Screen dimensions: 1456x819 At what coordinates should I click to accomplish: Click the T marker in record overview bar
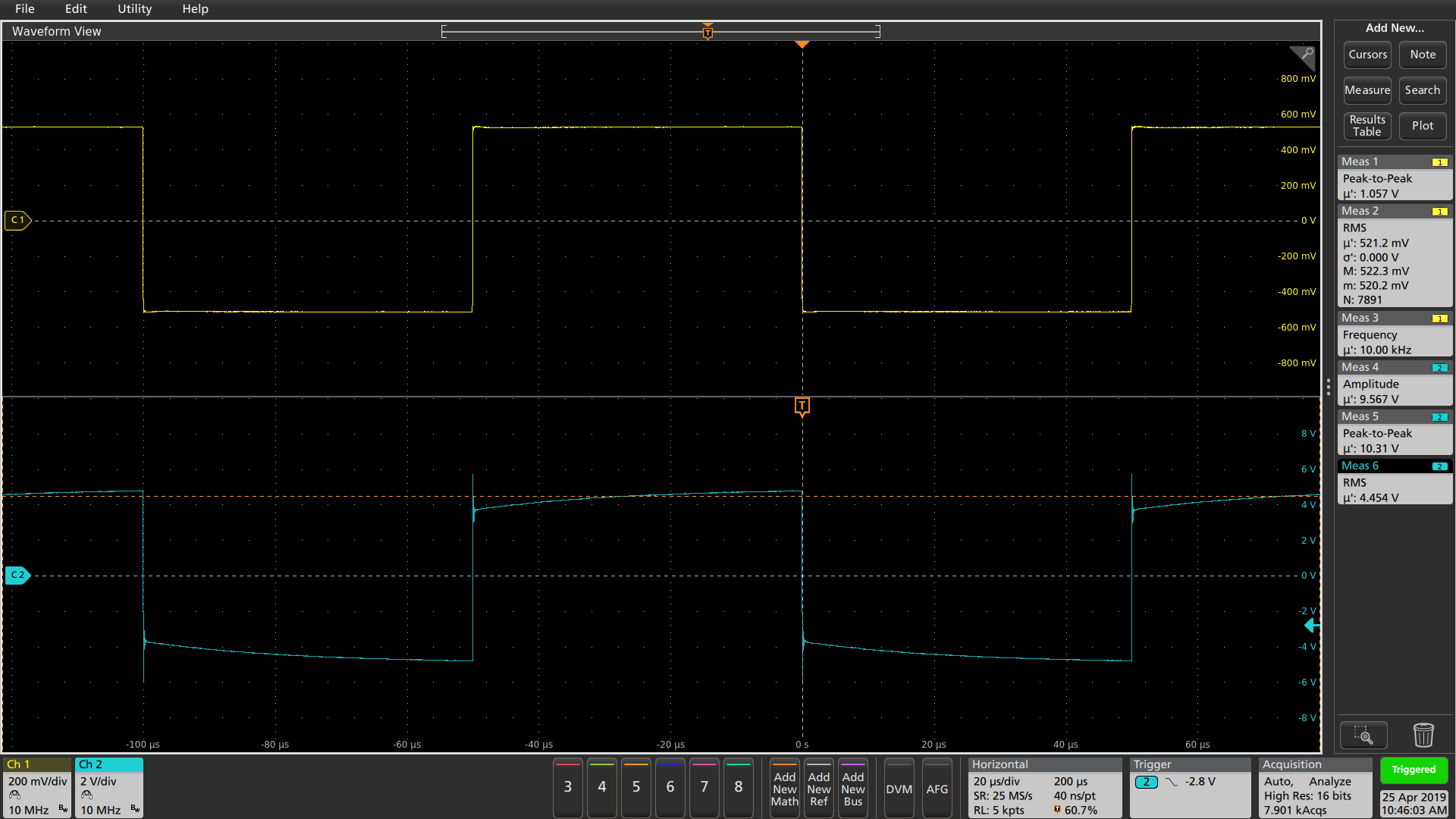tap(708, 33)
